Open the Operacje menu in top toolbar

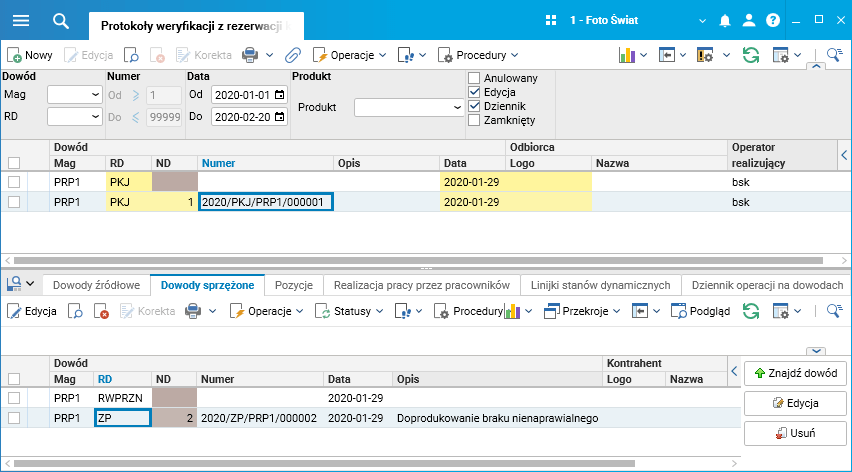(349, 55)
